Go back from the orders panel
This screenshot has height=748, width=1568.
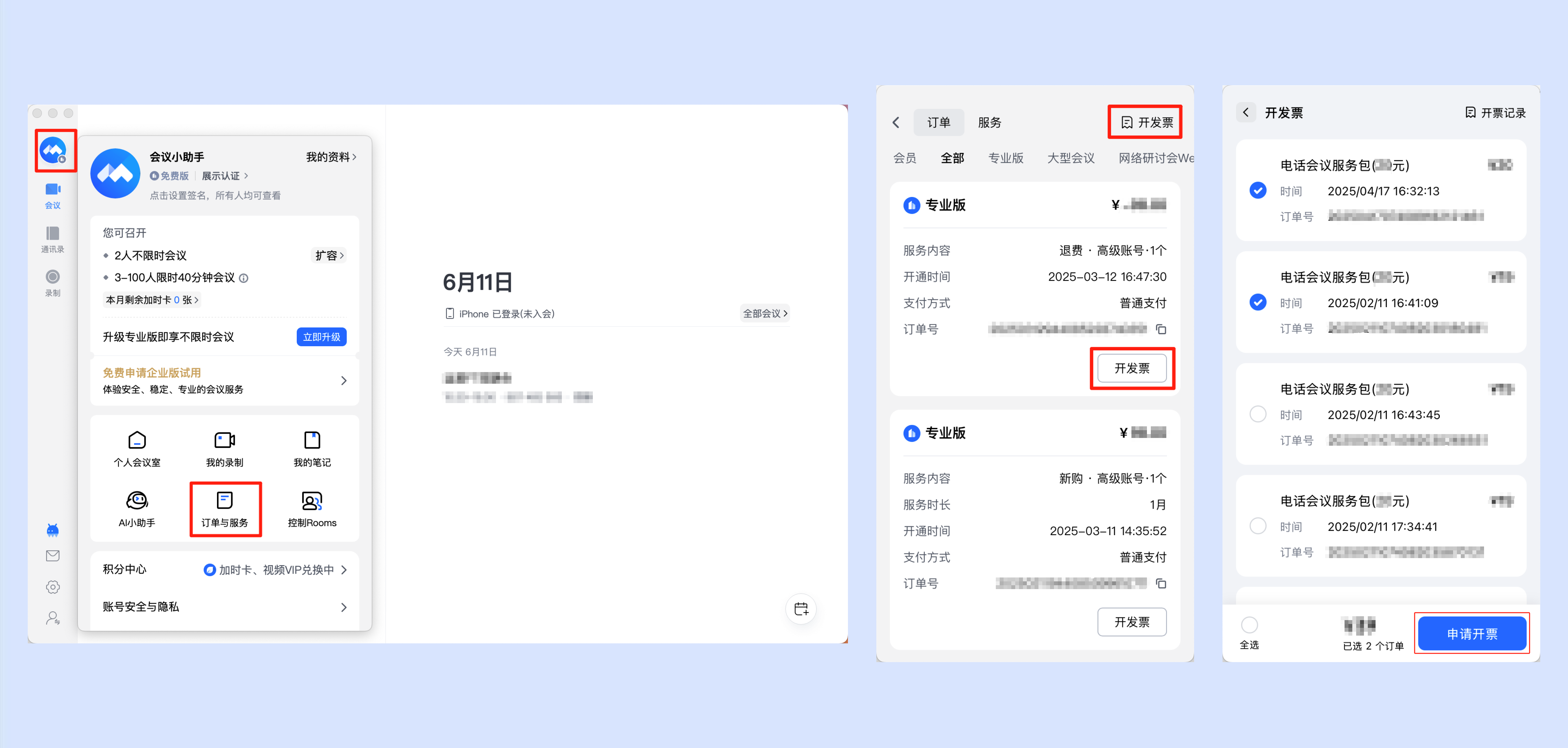point(896,122)
